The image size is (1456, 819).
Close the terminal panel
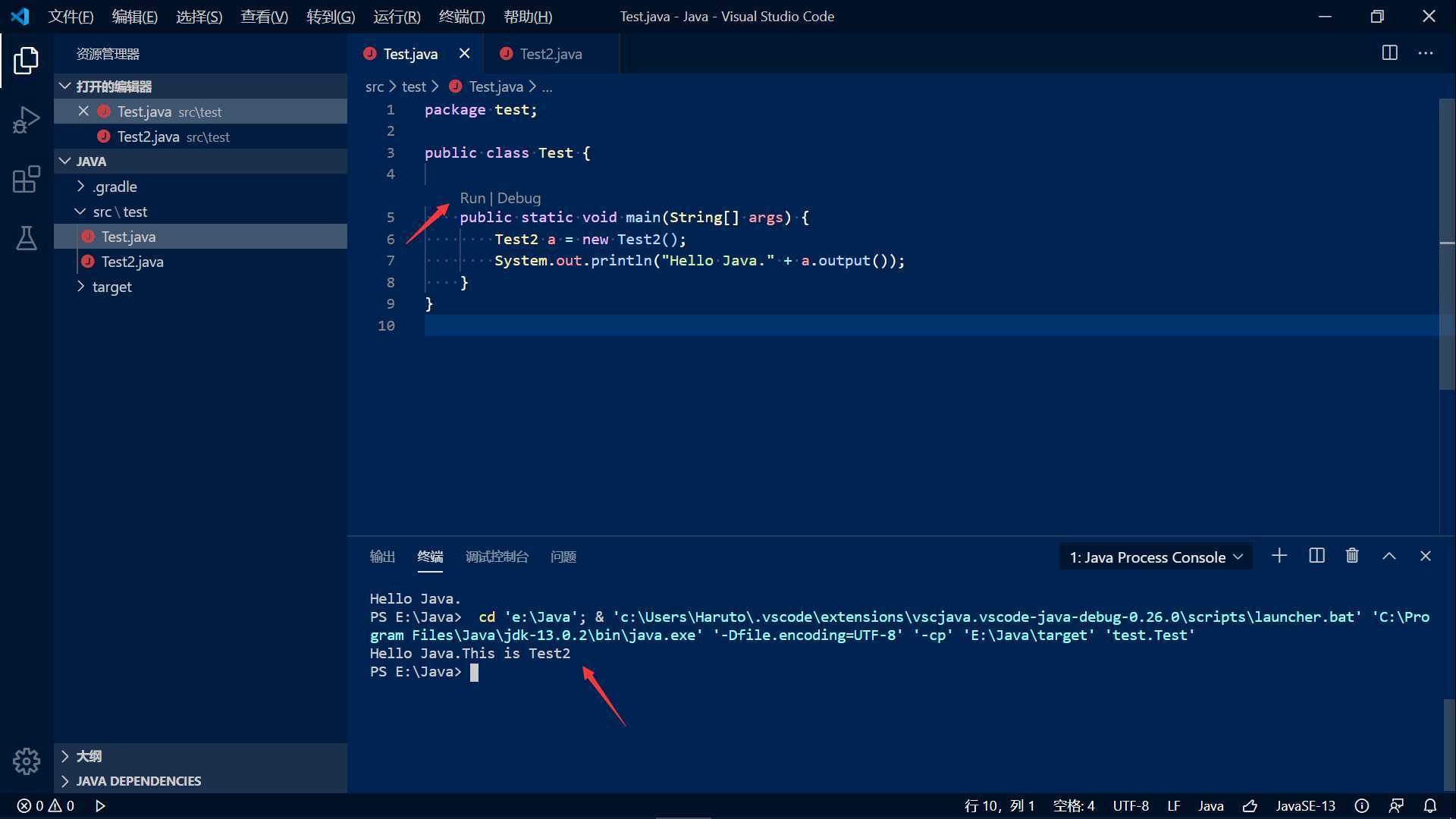(x=1426, y=556)
